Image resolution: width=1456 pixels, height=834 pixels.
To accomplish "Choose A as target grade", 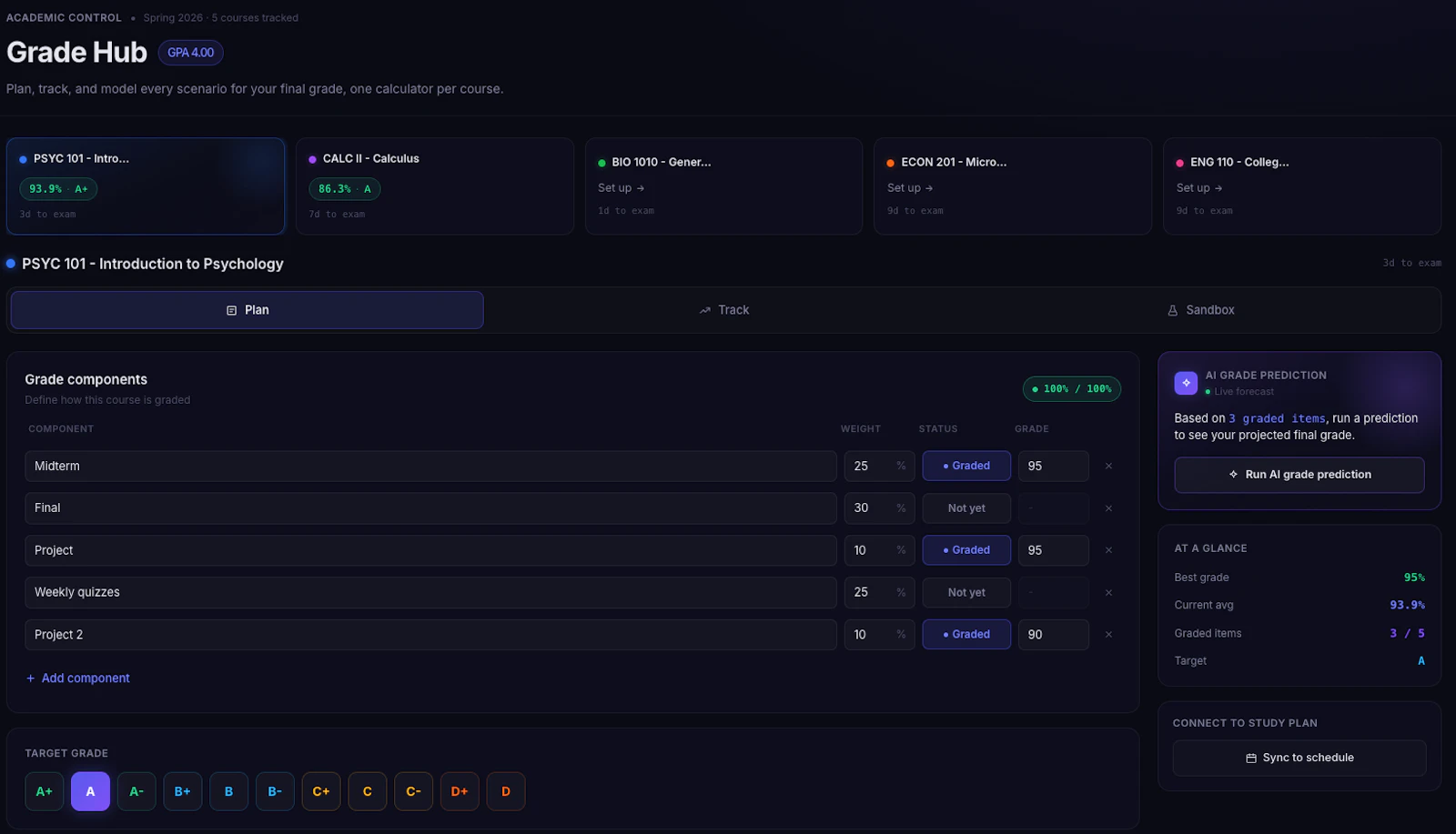I will point(90,791).
